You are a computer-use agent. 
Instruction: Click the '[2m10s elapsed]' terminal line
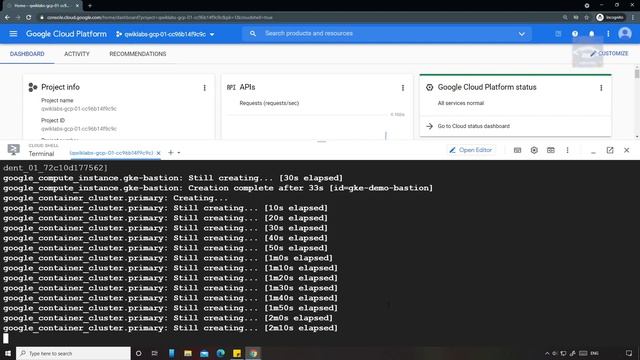171,328
